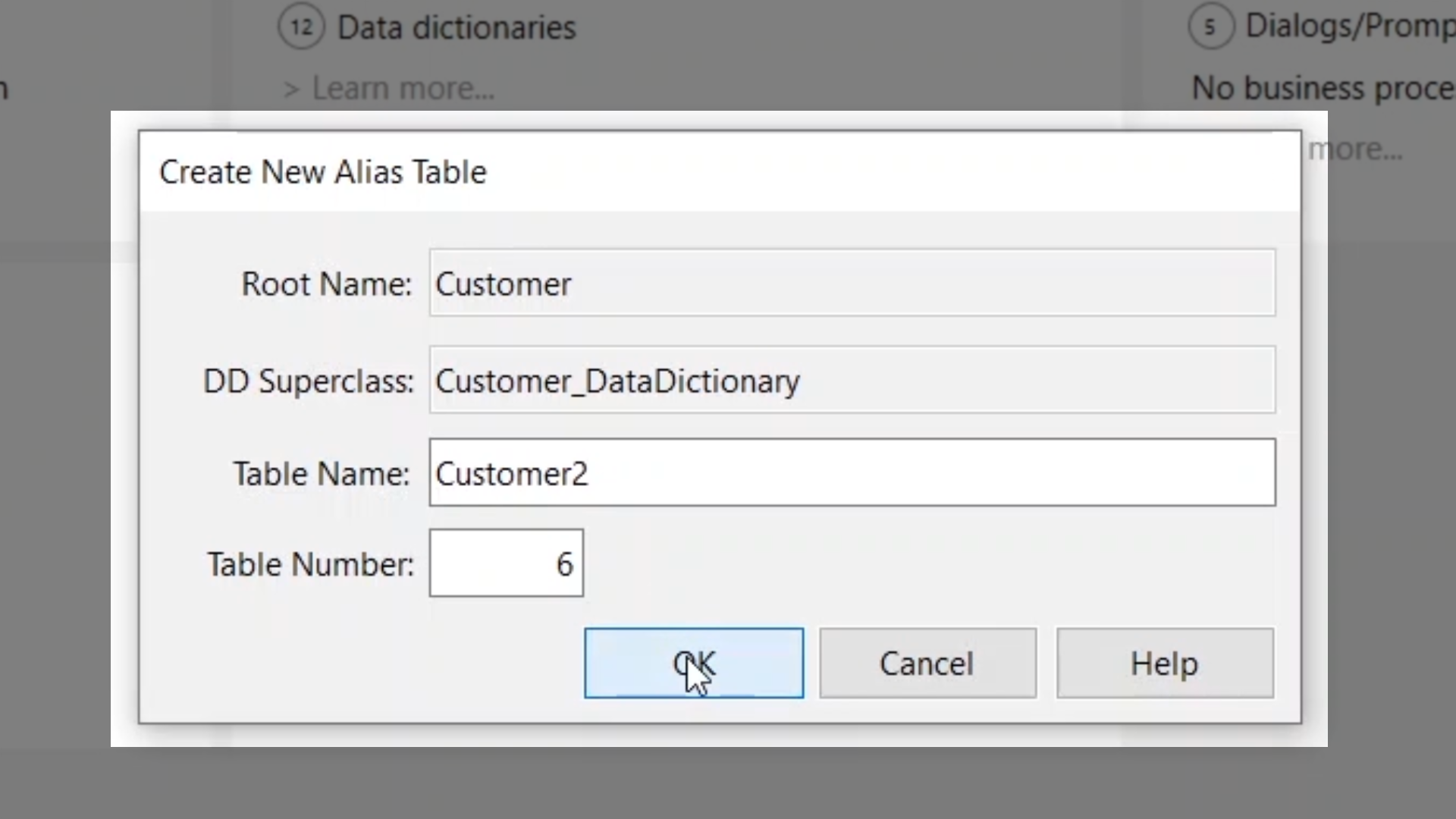Cancel the alias table creation
The width and height of the screenshot is (1456, 819).
[927, 664]
